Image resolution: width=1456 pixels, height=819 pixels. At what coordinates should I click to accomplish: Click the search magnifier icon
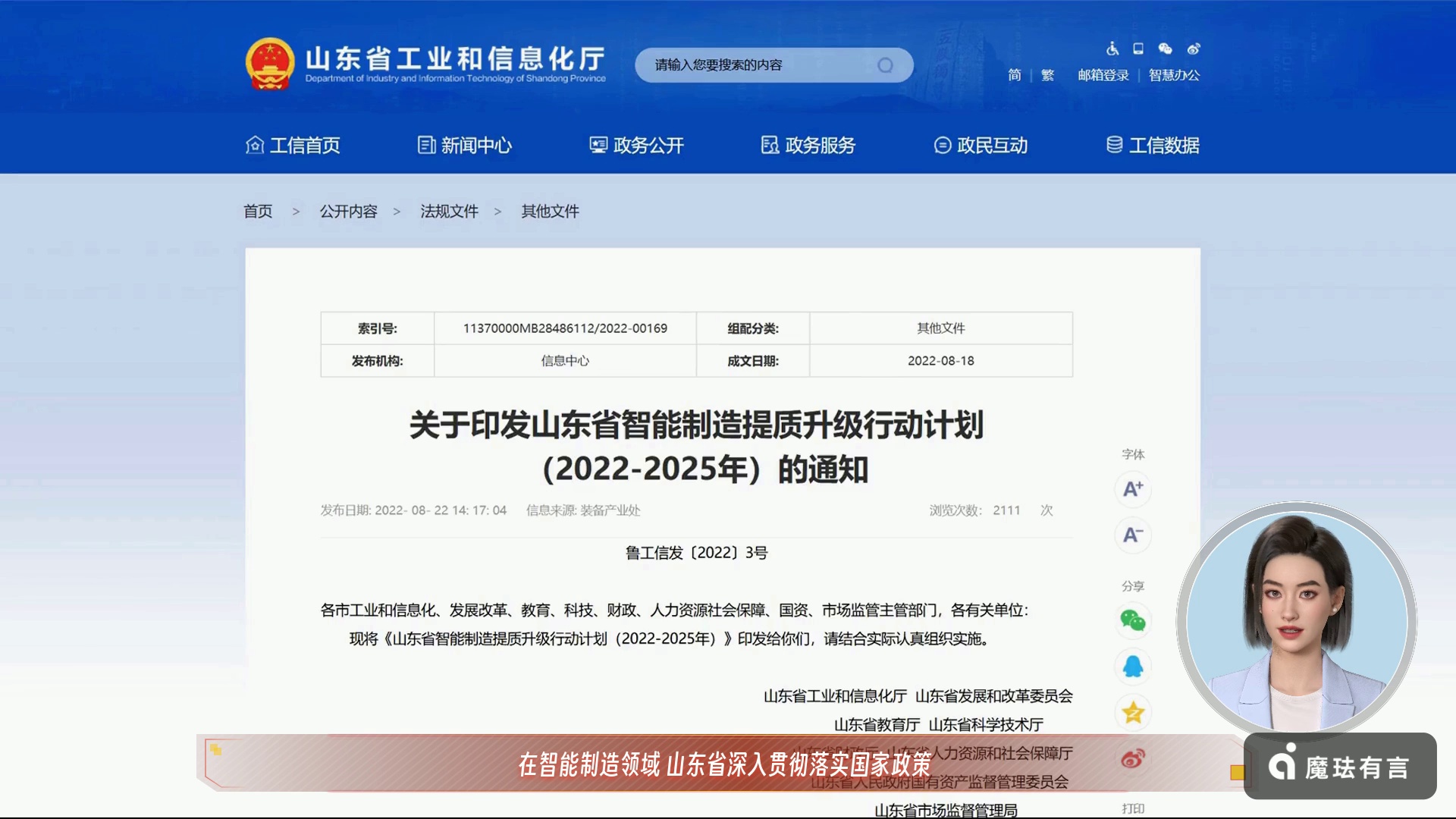click(x=885, y=65)
